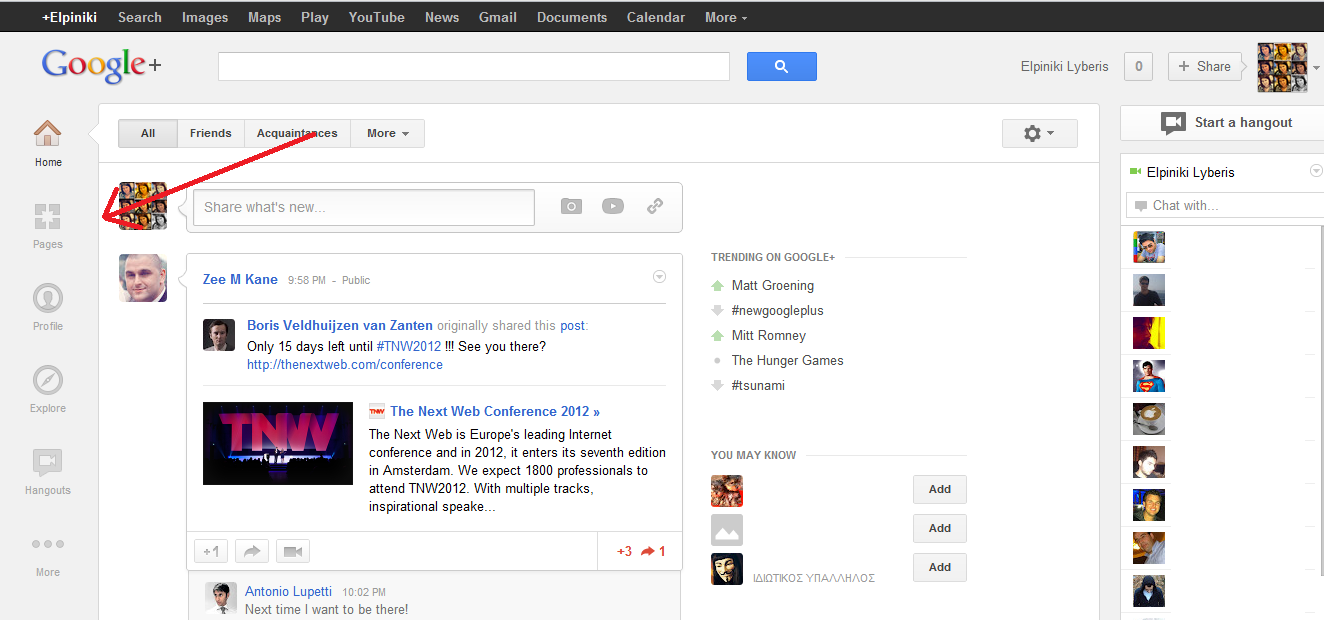
Task: Open the TNW conference thumbnail image
Action: pos(278,443)
